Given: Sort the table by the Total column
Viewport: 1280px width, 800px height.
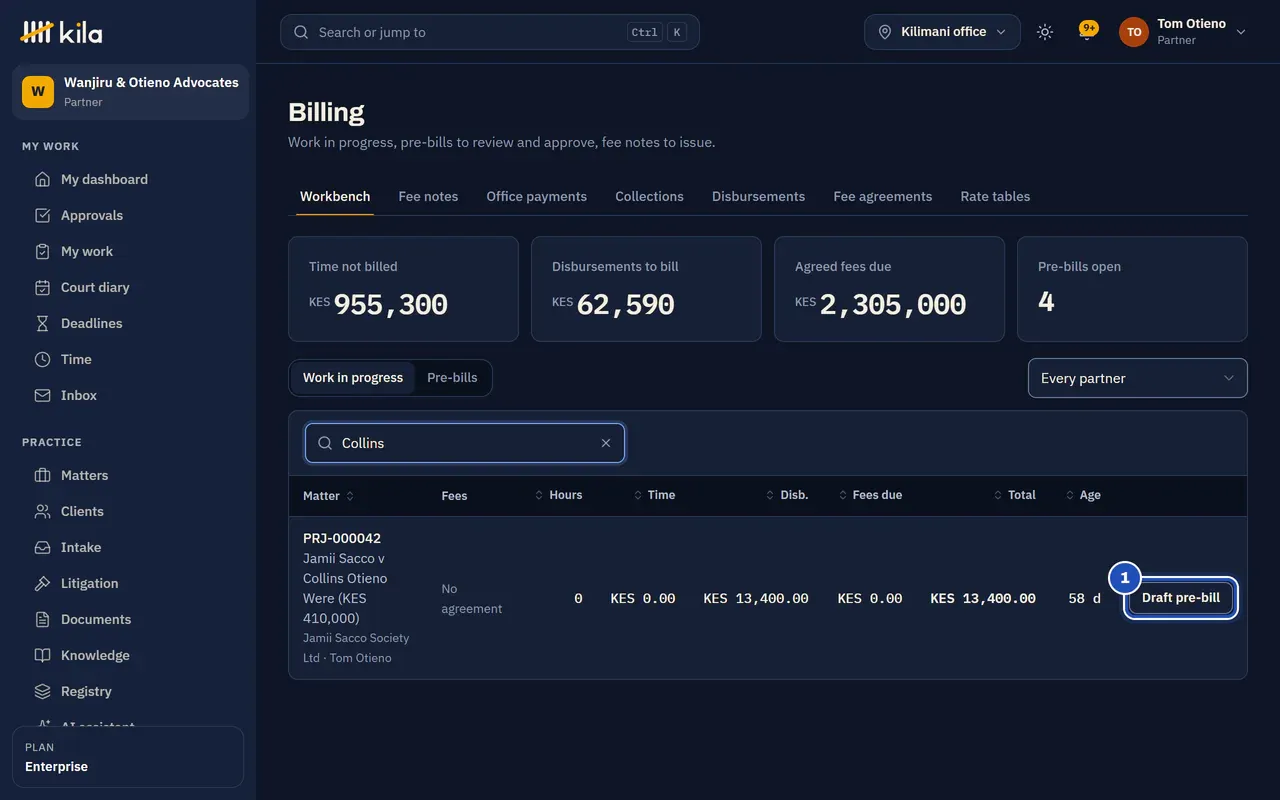Looking at the screenshot, I should pos(1014,496).
